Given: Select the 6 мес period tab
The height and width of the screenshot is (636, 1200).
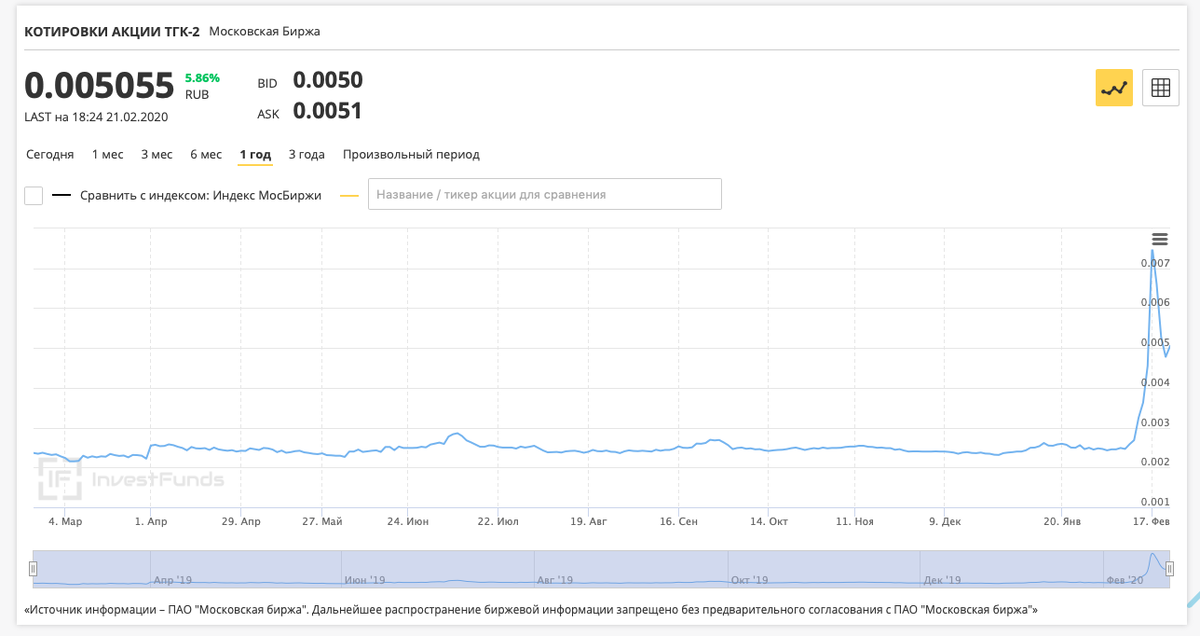Looking at the screenshot, I should coord(206,155).
